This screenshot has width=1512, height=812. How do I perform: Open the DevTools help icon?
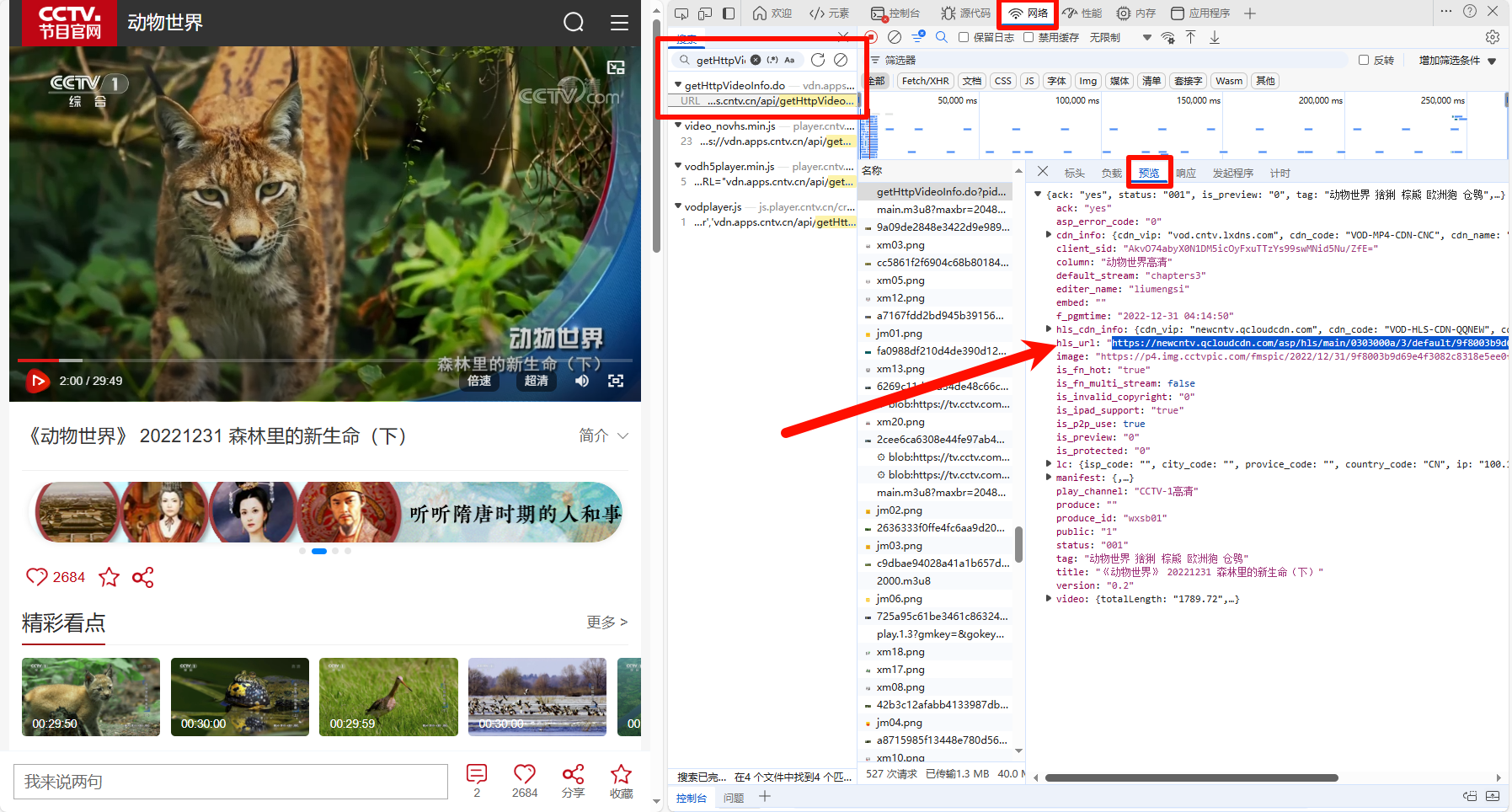coord(1470,11)
